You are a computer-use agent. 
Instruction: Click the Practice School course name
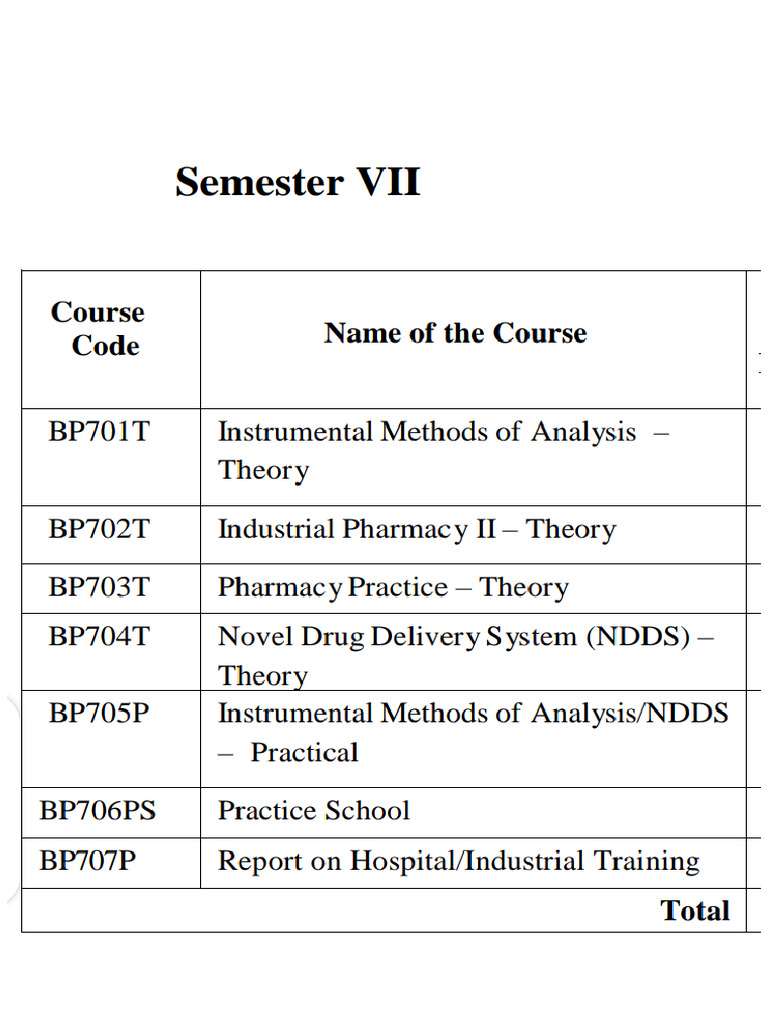pos(314,810)
